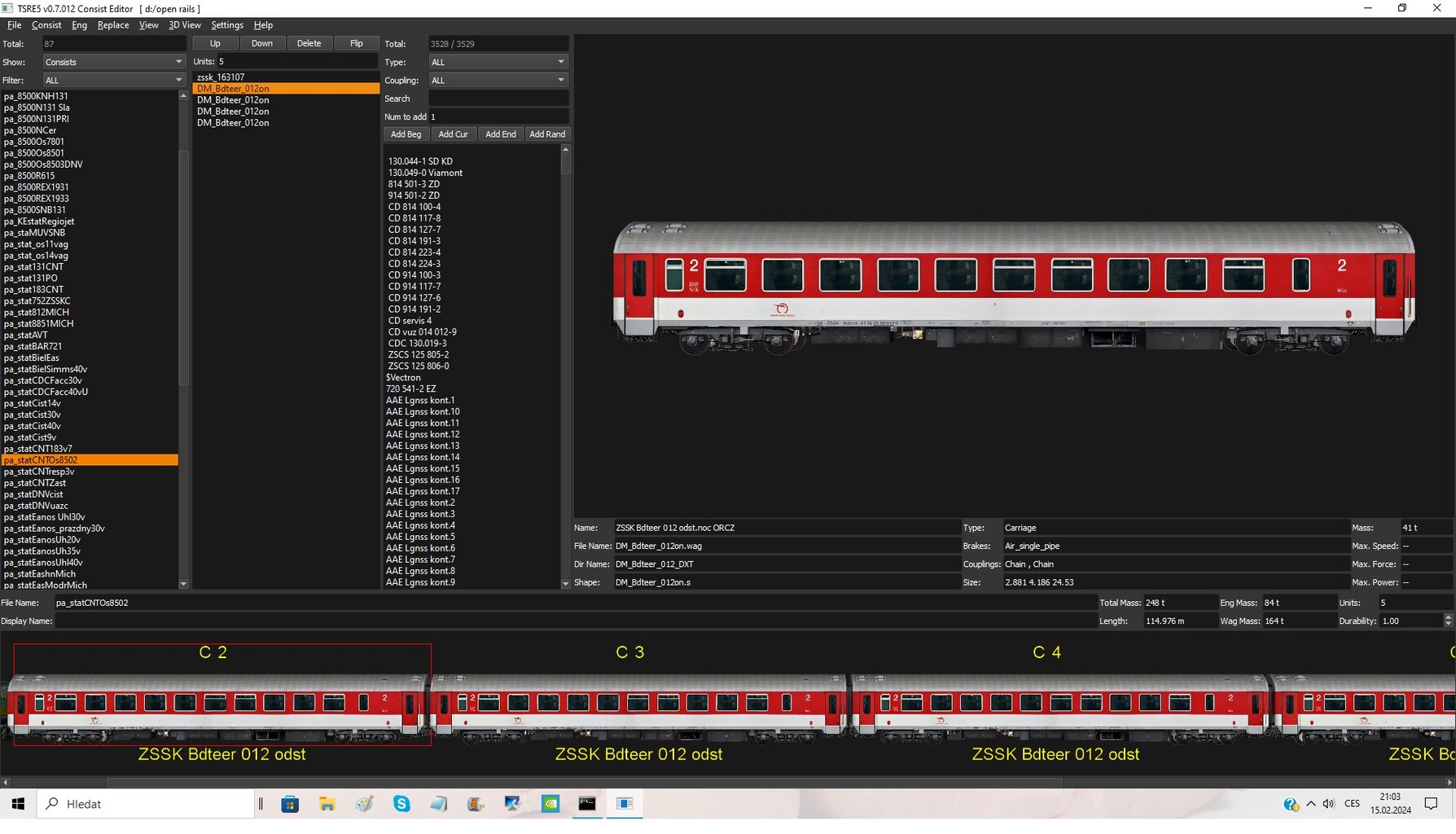Screen dimensions: 1456x834
Task: Click the Display Name input field
Action: pyautogui.click(x=574, y=621)
